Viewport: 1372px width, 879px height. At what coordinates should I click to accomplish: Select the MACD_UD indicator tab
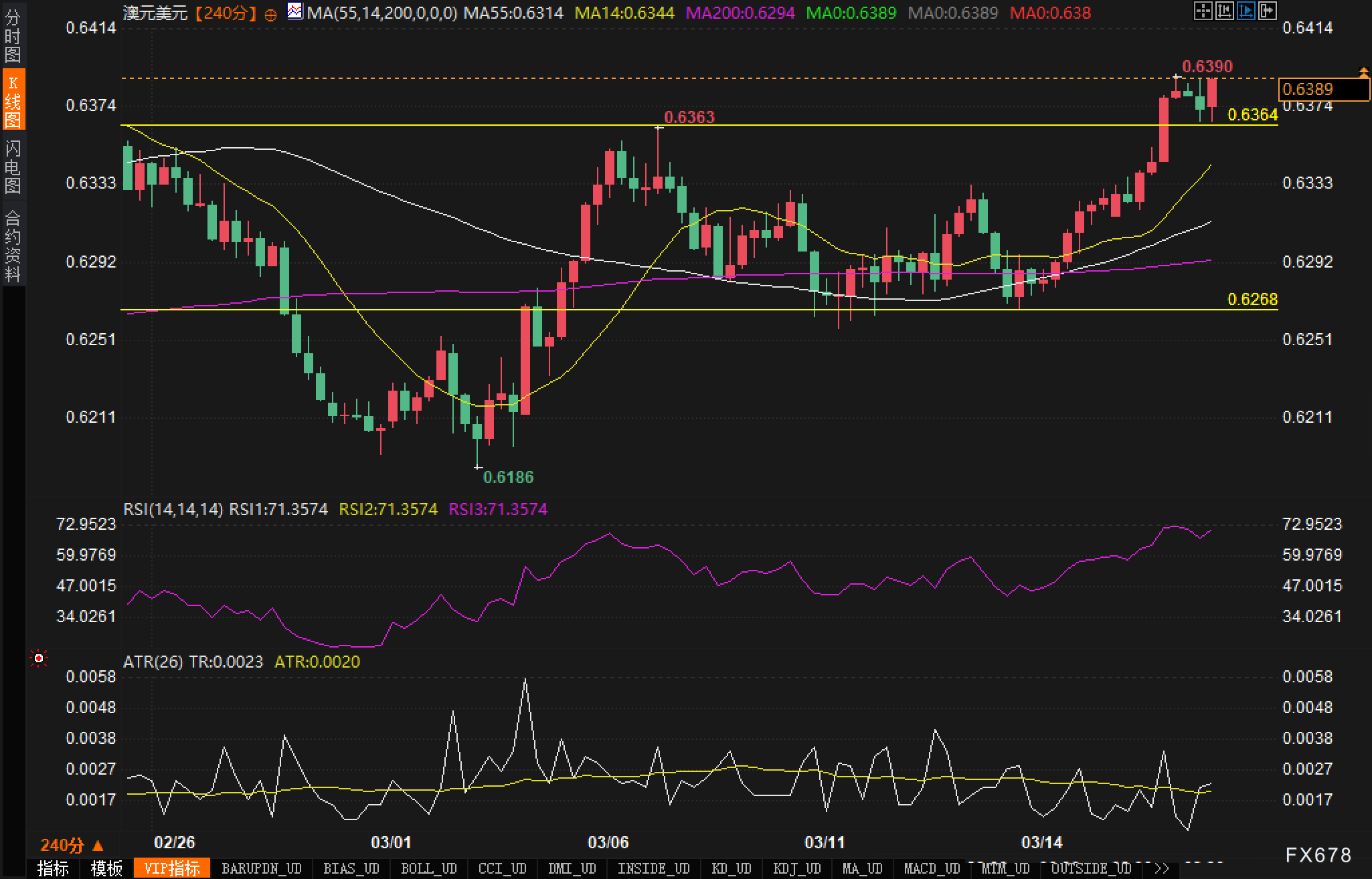click(x=932, y=868)
